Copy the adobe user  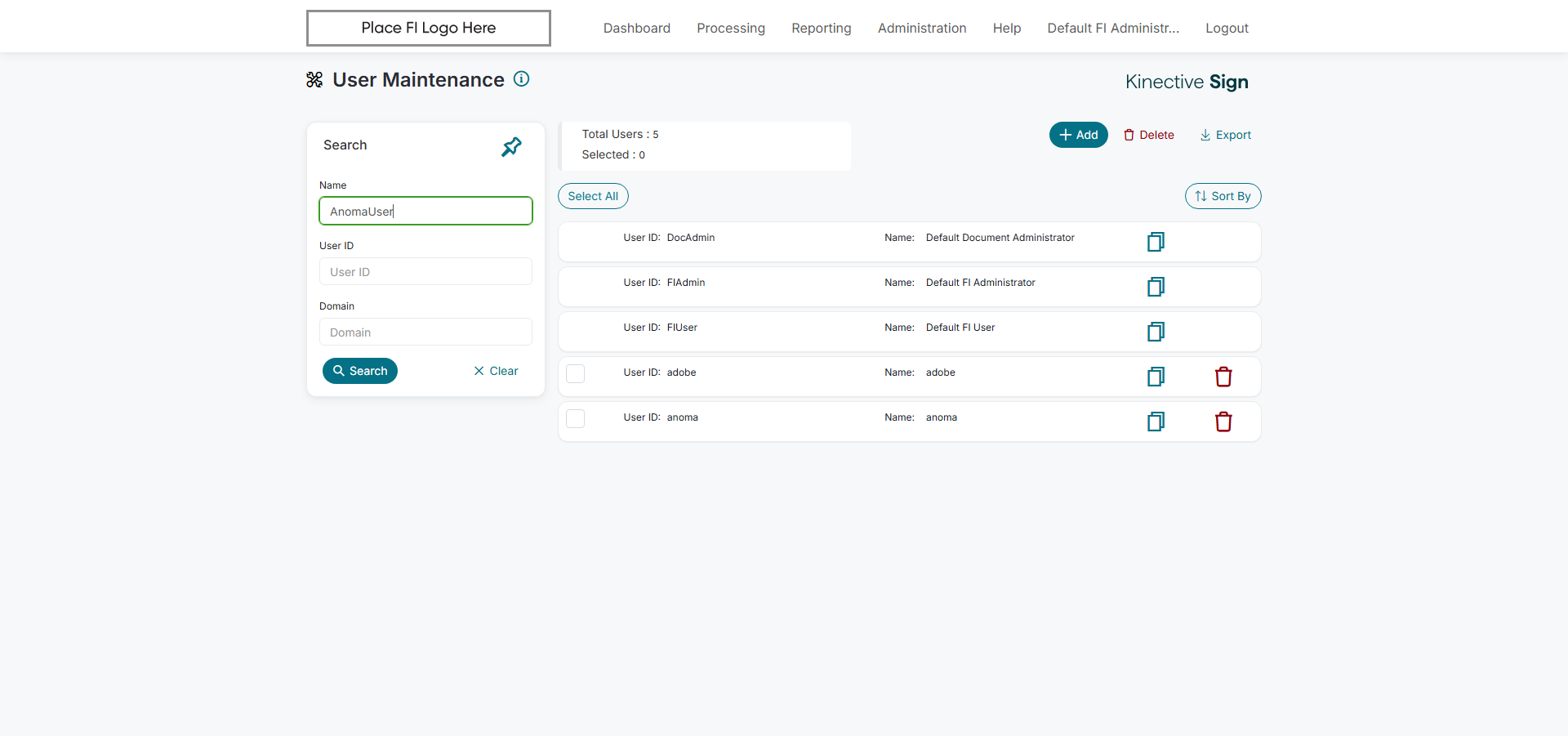(x=1156, y=377)
